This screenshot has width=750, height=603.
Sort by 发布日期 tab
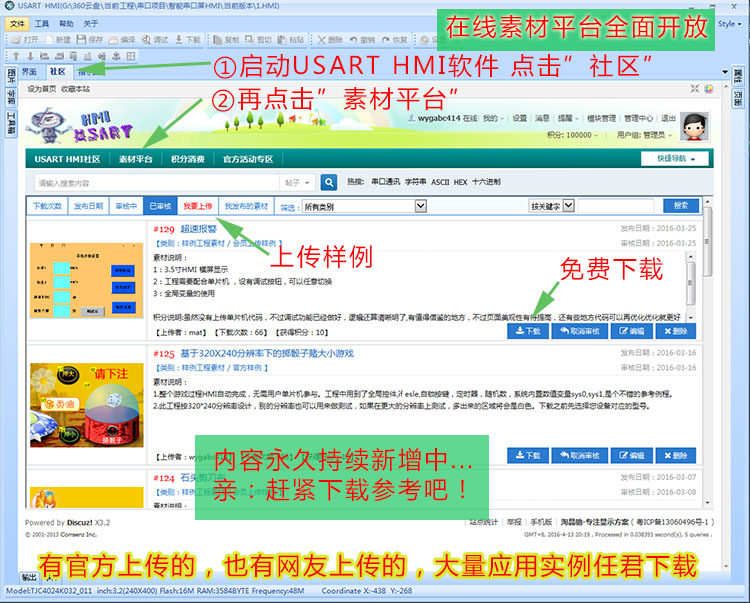[x=88, y=206]
